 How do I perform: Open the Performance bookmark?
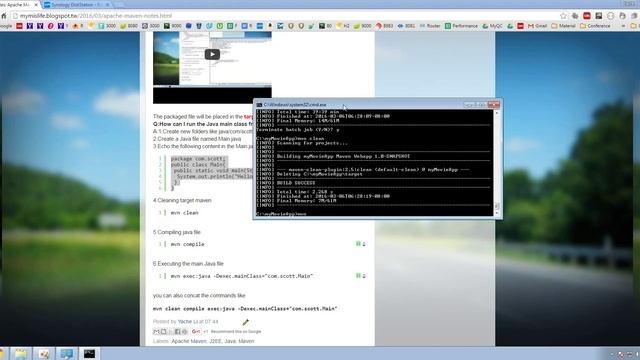click(461, 26)
